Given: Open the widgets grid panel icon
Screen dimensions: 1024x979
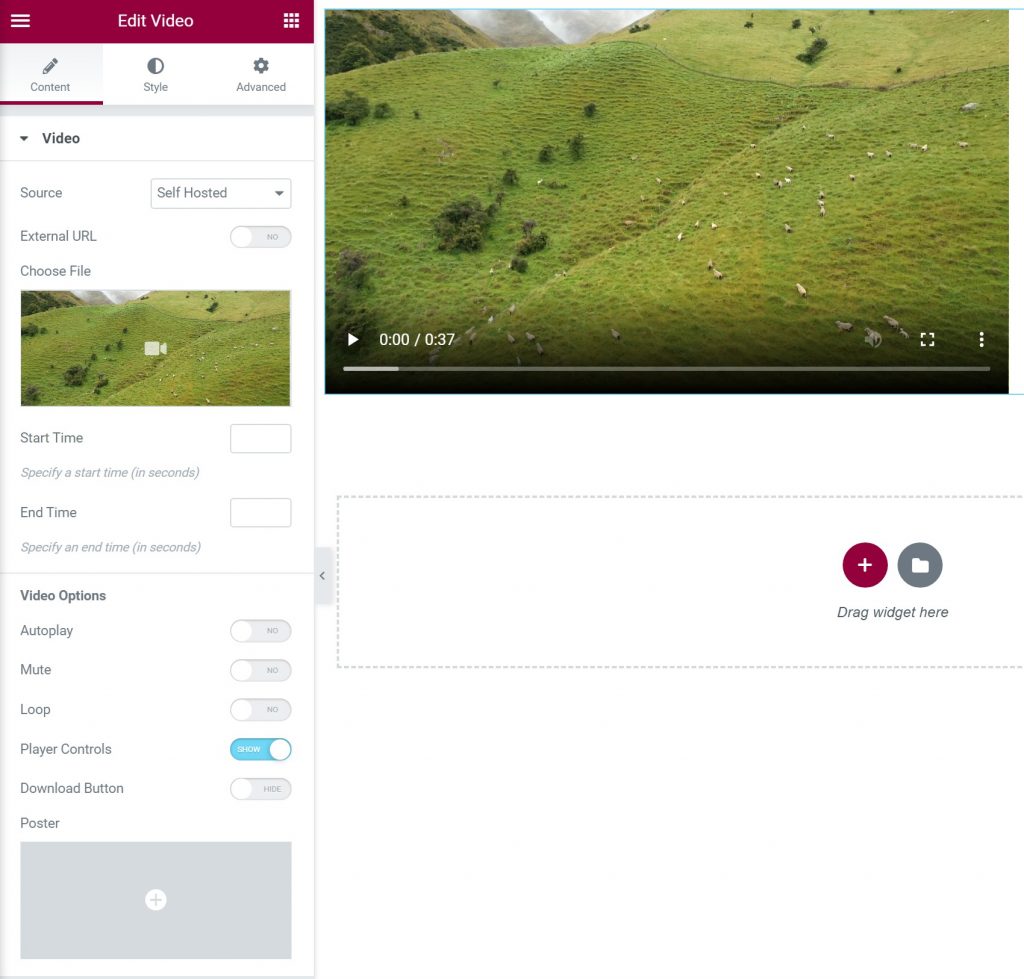Looking at the screenshot, I should 291,21.
